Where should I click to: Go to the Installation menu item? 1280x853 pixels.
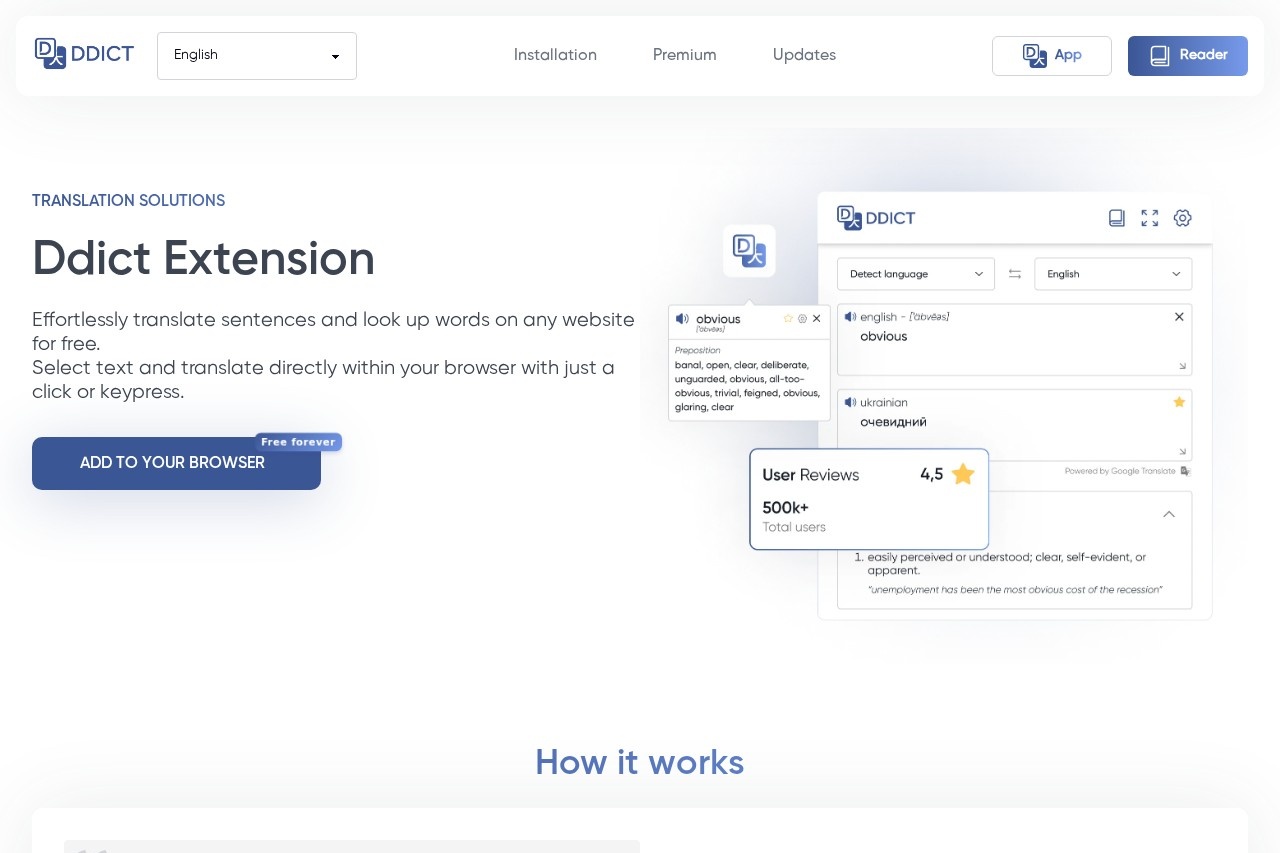[x=555, y=55]
